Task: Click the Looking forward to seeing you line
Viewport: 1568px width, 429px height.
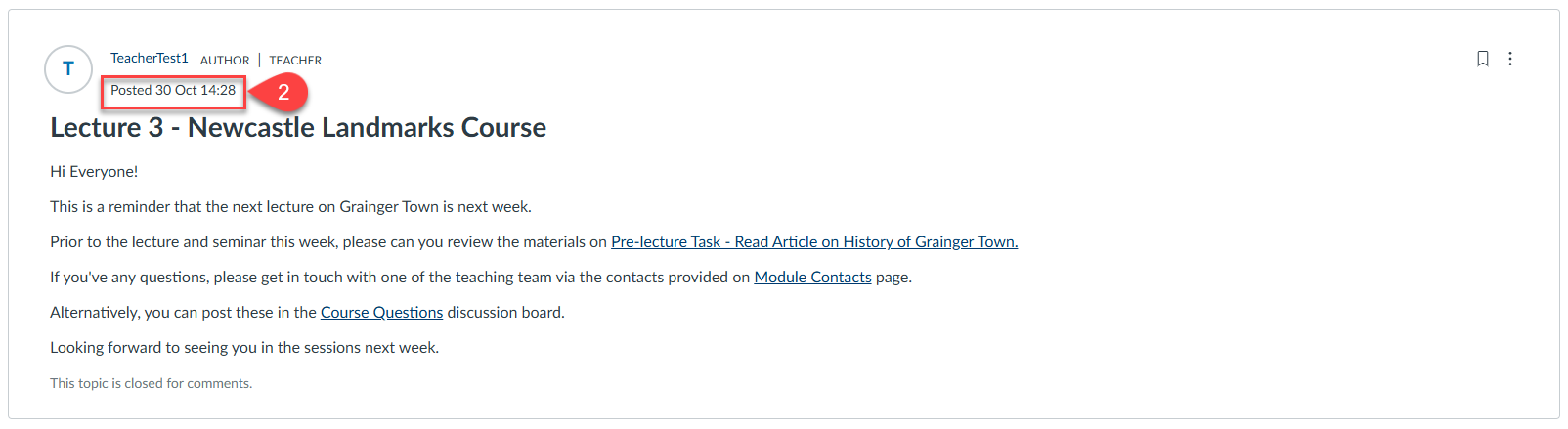Action: [244, 348]
